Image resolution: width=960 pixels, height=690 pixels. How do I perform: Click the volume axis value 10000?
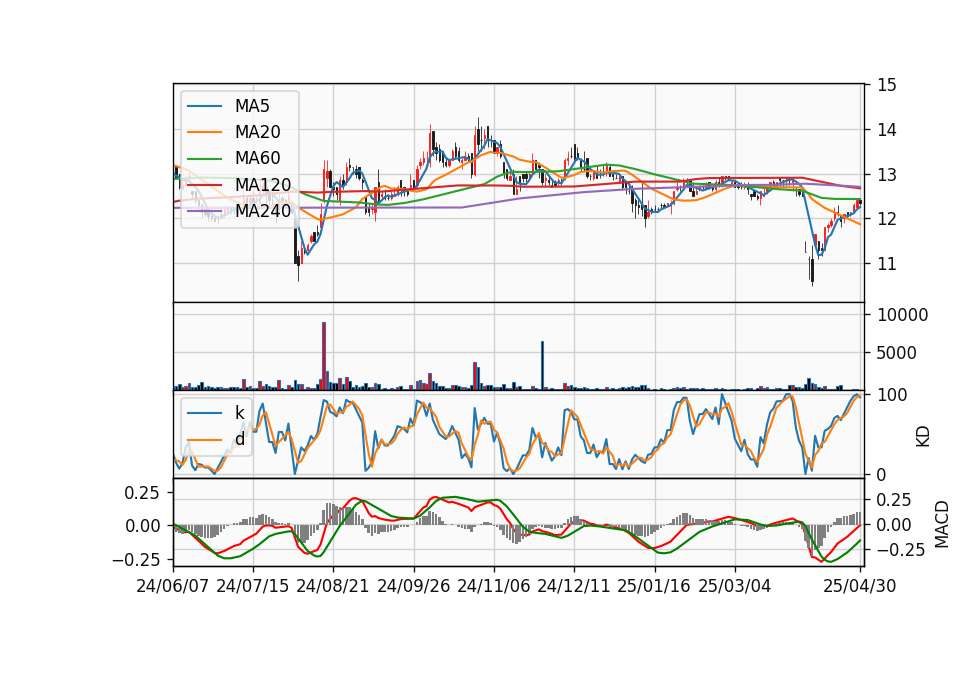[903, 315]
